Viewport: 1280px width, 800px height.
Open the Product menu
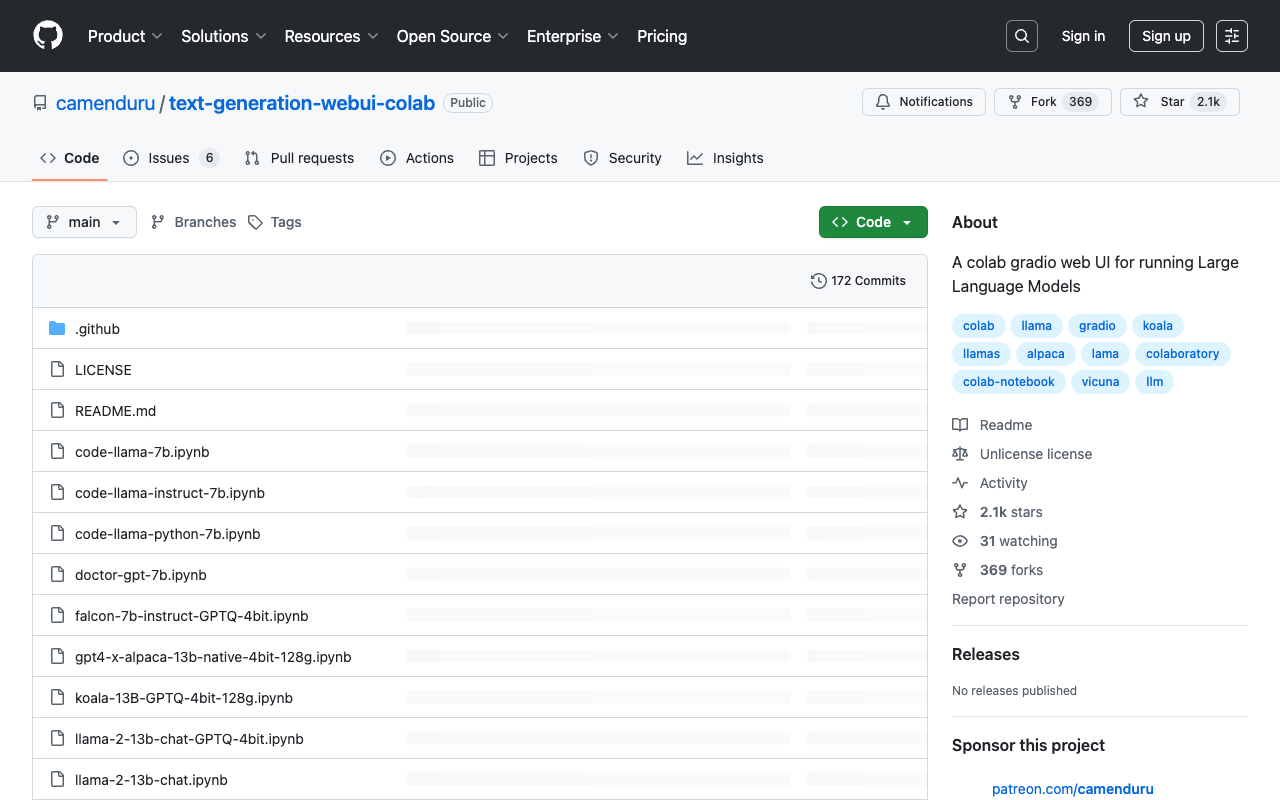click(125, 36)
